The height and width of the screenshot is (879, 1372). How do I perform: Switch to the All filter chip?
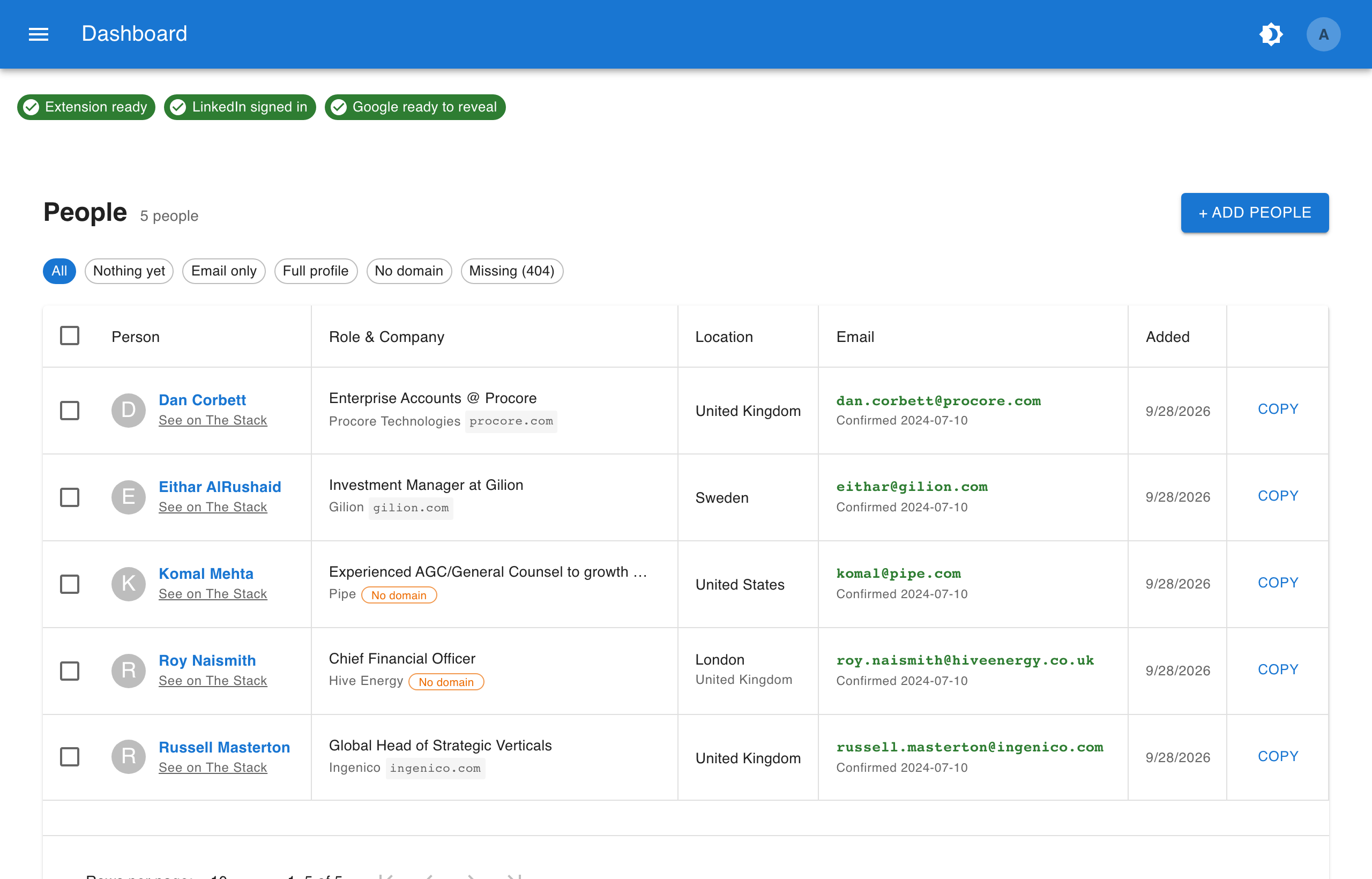point(59,271)
